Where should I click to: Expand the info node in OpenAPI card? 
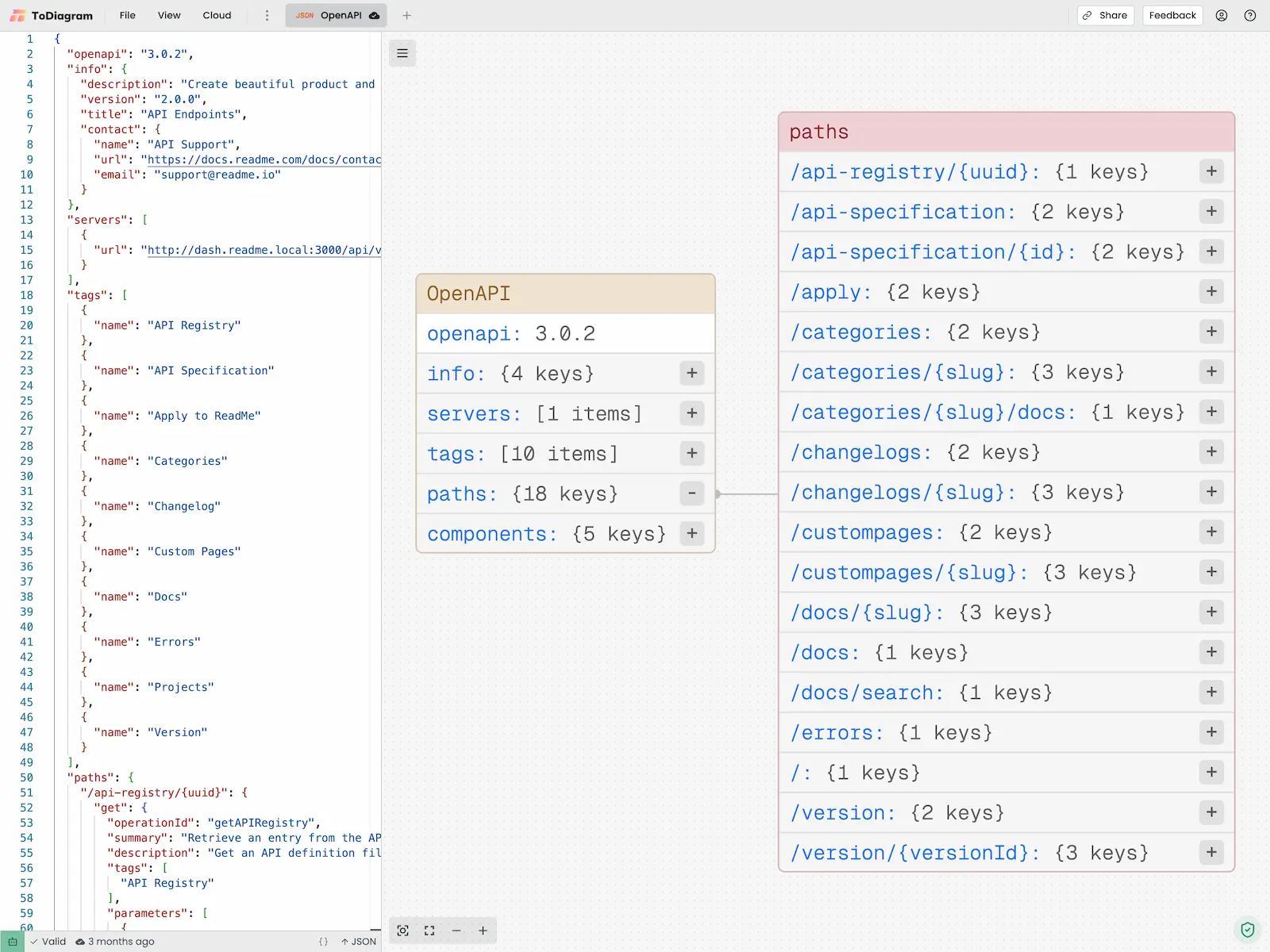point(692,373)
